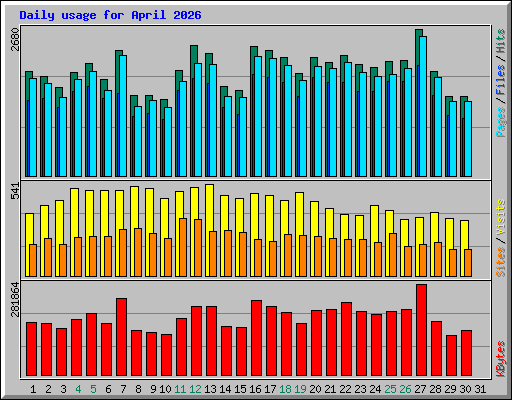Click green weekend day label 4

click(x=78, y=389)
